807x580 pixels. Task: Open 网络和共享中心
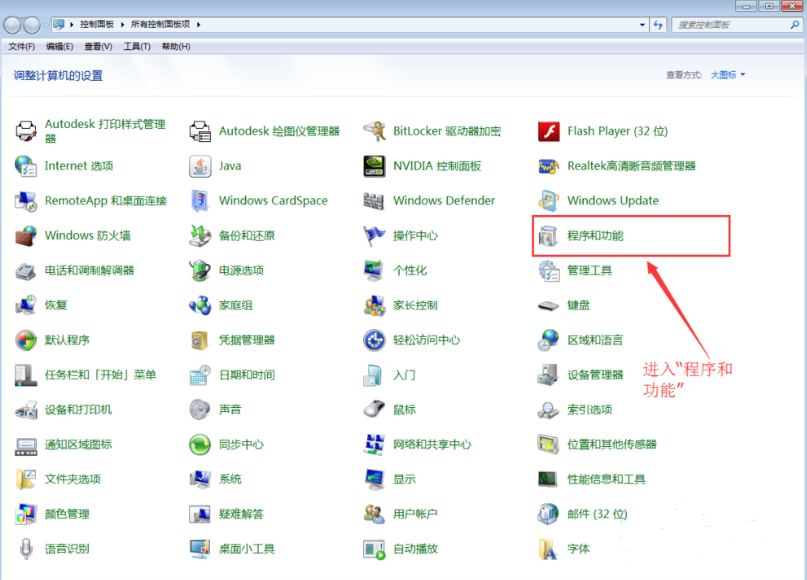pyautogui.click(x=431, y=444)
